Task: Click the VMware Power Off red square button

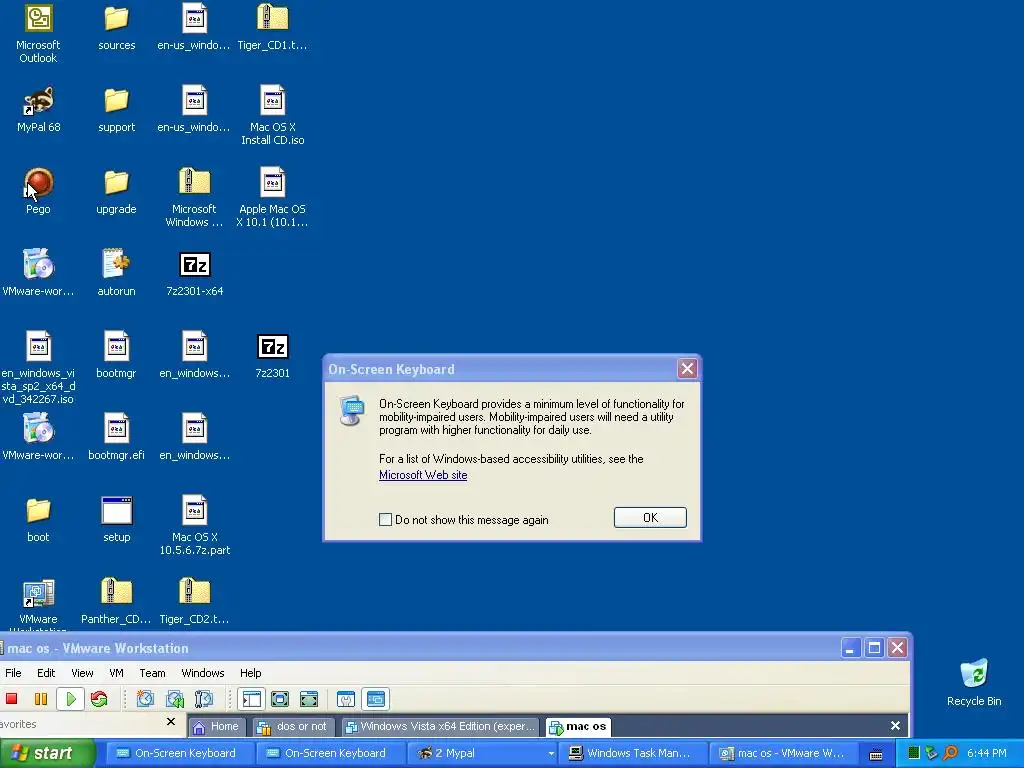Action: [x=11, y=699]
